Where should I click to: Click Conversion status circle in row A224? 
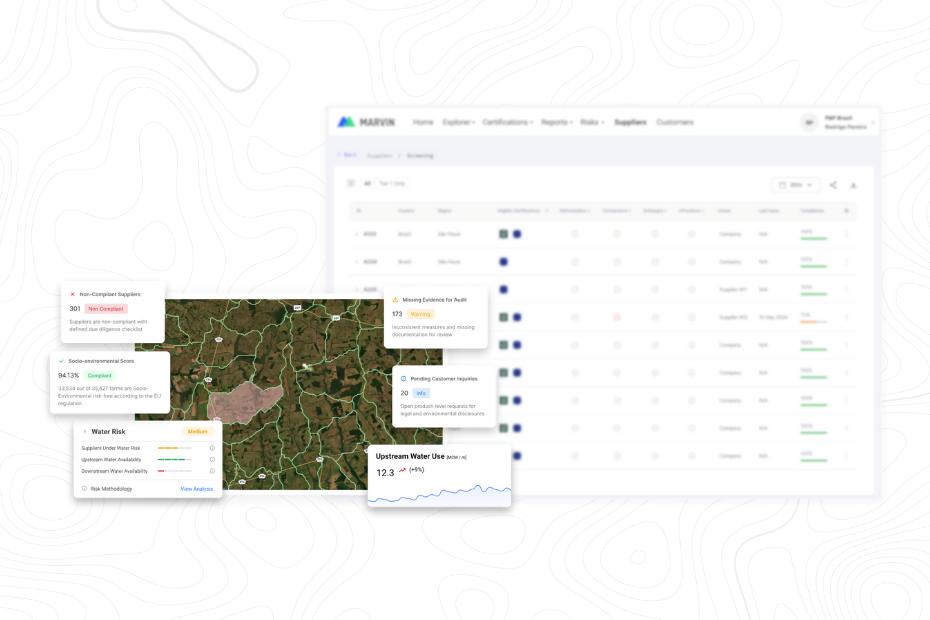[x=617, y=262]
